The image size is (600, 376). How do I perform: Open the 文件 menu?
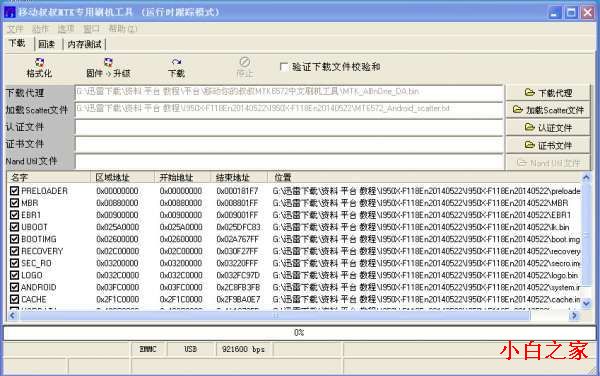coord(15,29)
